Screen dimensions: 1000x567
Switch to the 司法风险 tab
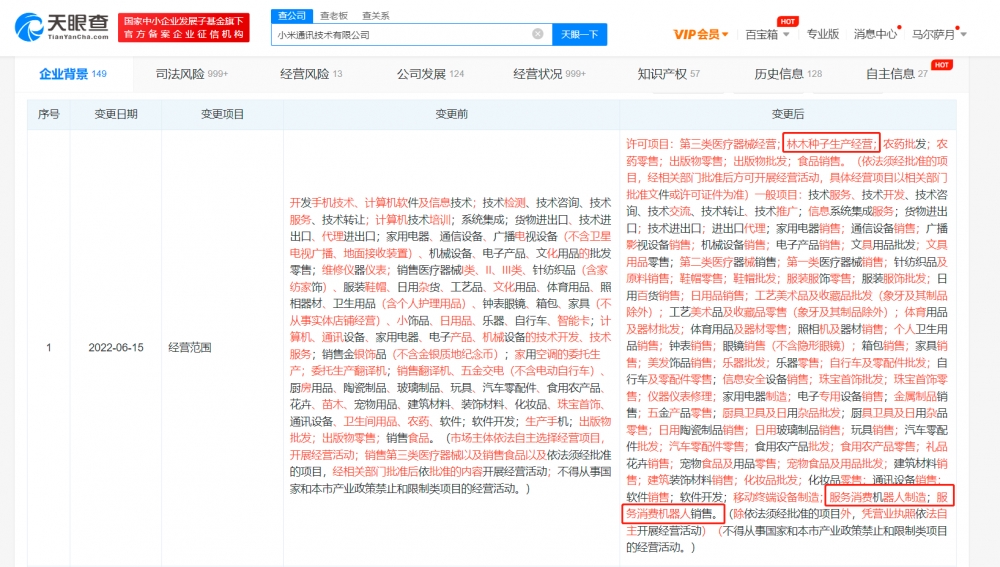[191, 74]
